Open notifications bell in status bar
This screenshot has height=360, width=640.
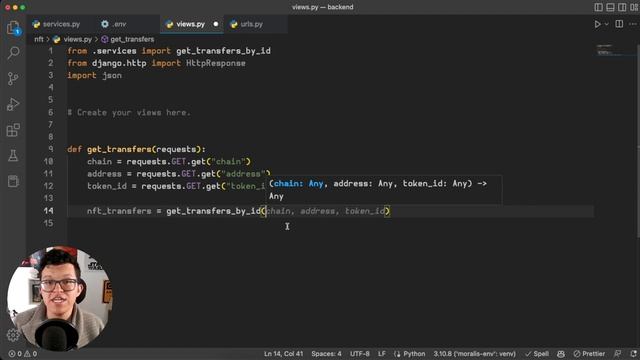tap(633, 354)
